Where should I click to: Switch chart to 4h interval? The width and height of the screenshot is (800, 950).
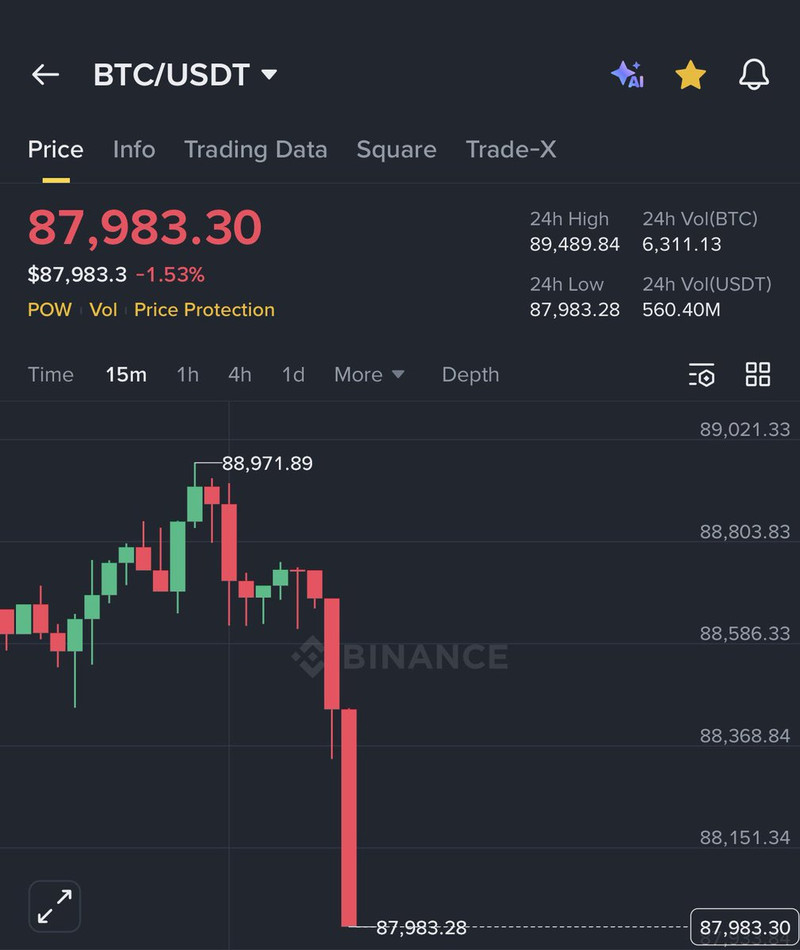[x=240, y=375]
